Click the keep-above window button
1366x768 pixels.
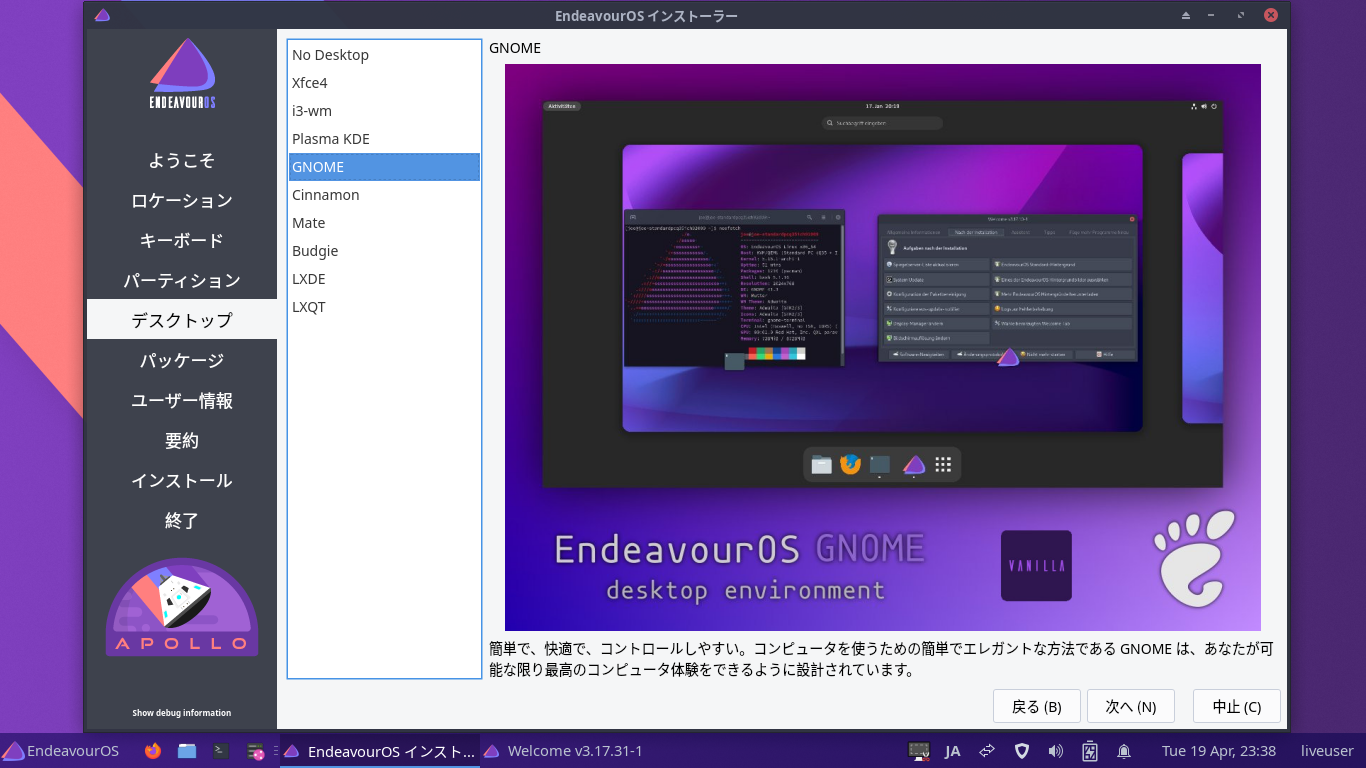[x=1186, y=16]
